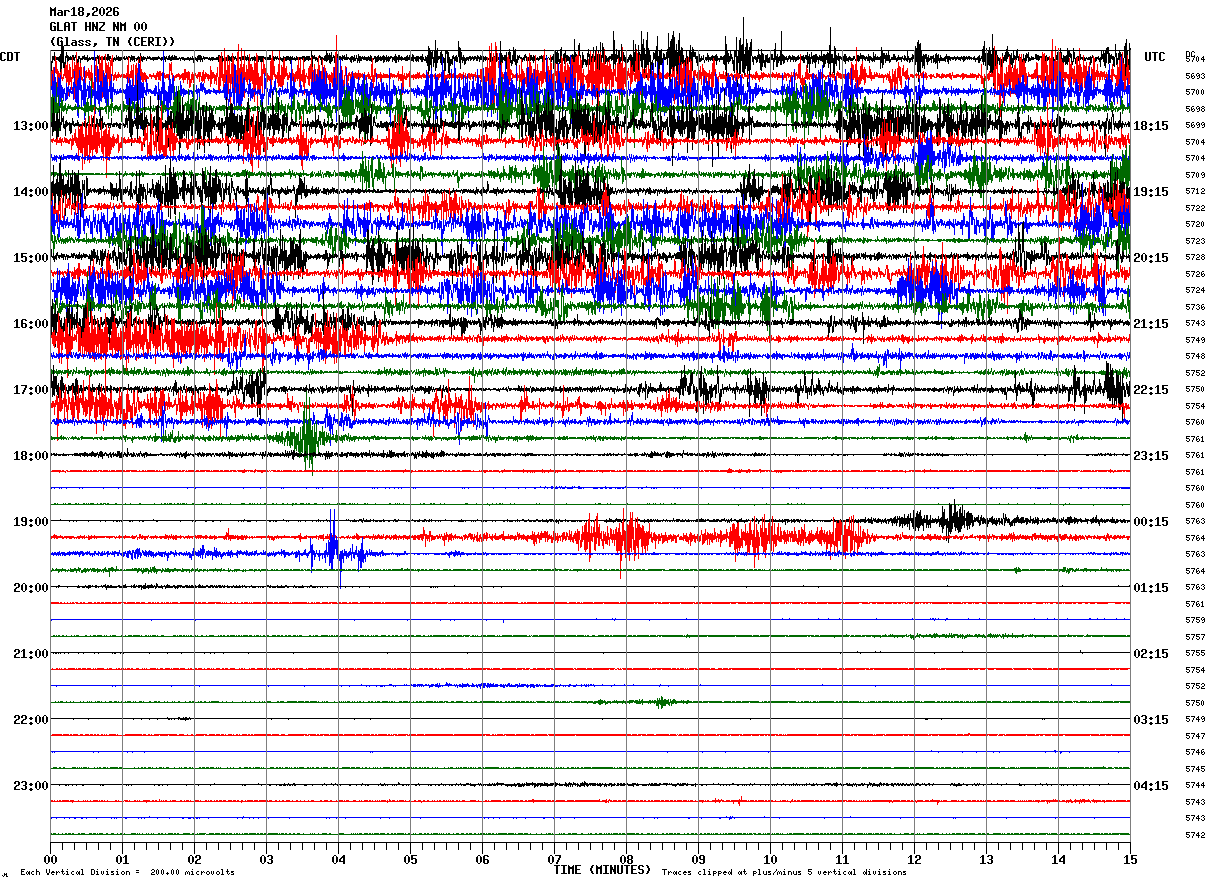This screenshot has width=1210, height=886.
Task: Click the '12' minute label on the bottom axis
Action: pyautogui.click(x=914, y=859)
